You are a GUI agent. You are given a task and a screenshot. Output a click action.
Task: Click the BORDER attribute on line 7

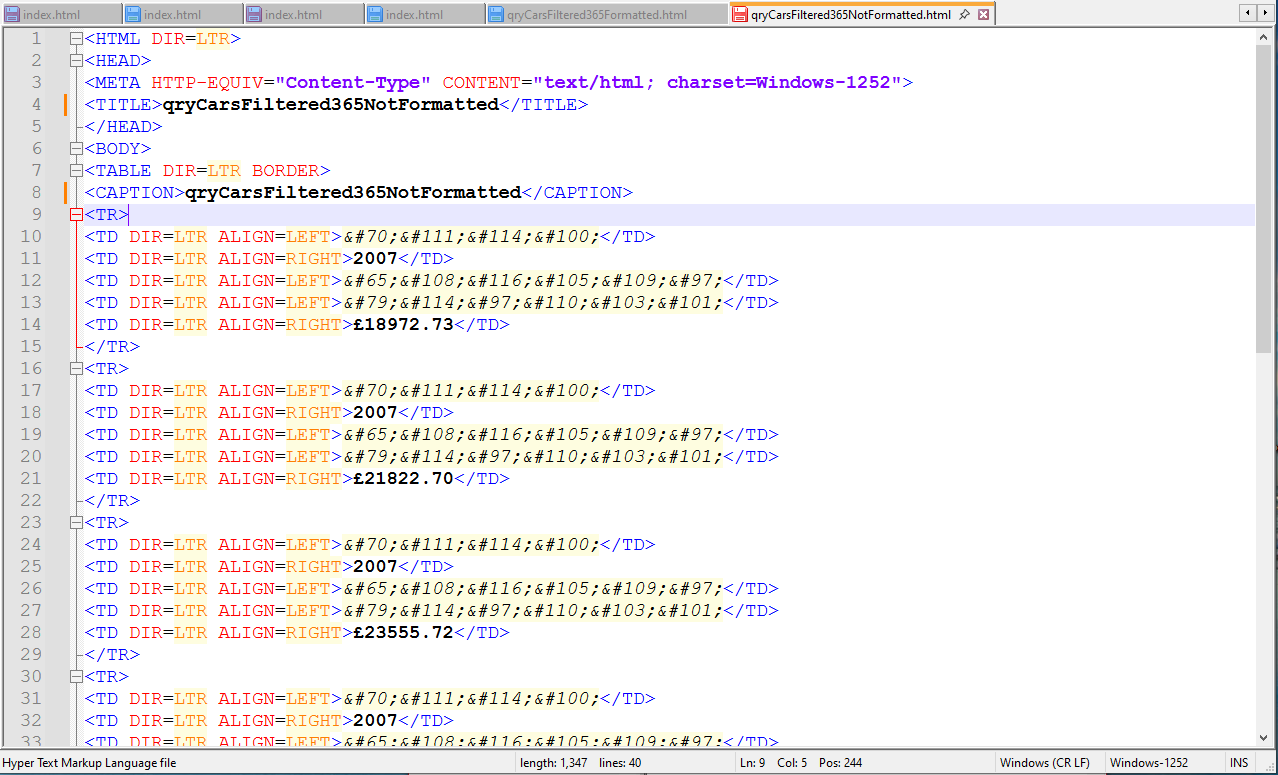click(285, 170)
